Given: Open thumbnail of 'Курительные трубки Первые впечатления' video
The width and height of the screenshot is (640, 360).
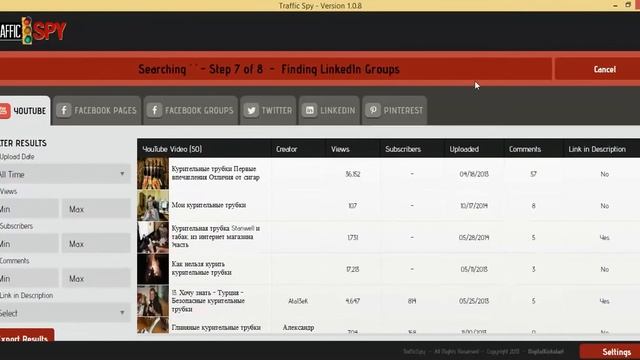Looking at the screenshot, I should pyautogui.click(x=153, y=173).
